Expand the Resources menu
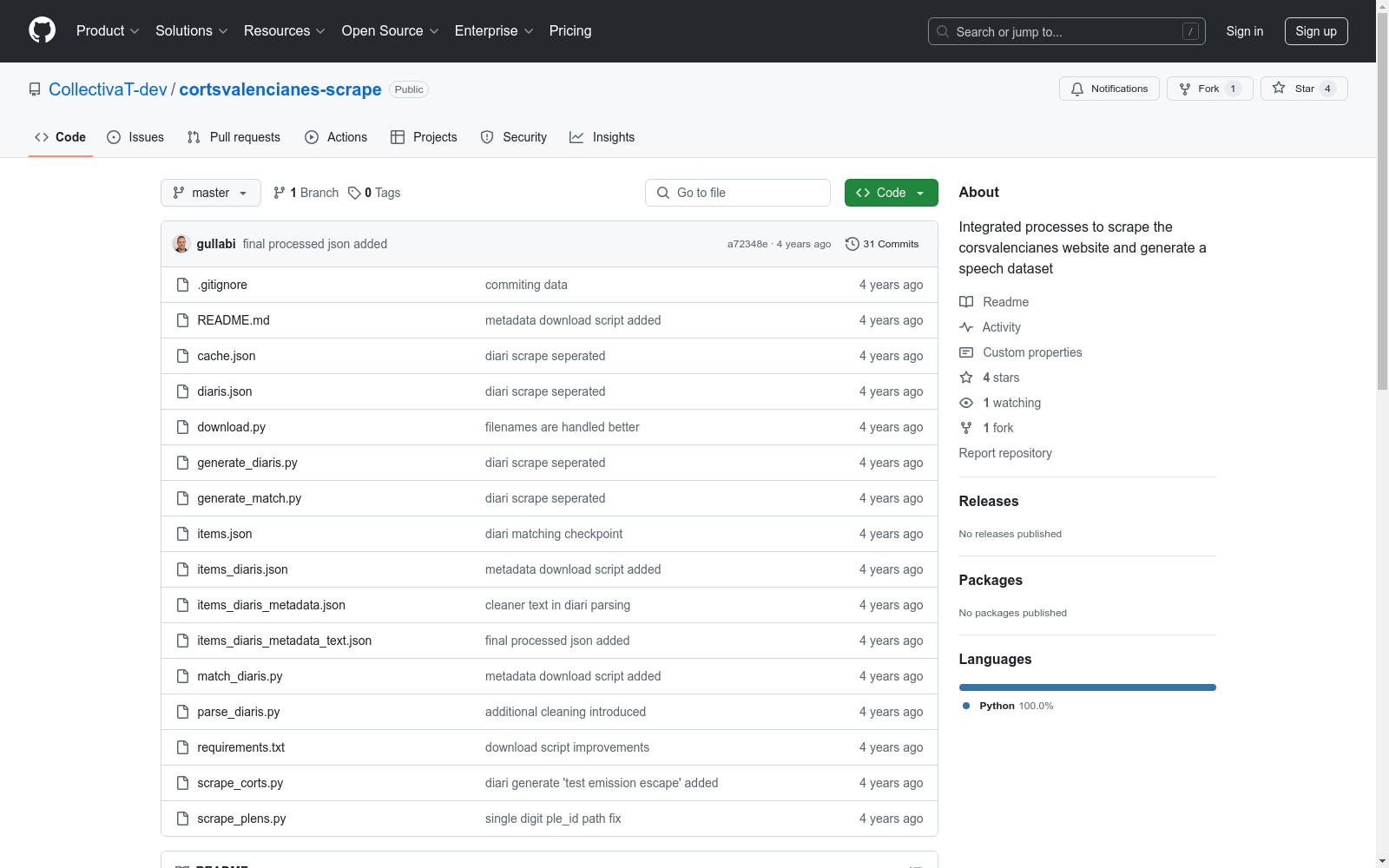 click(285, 31)
